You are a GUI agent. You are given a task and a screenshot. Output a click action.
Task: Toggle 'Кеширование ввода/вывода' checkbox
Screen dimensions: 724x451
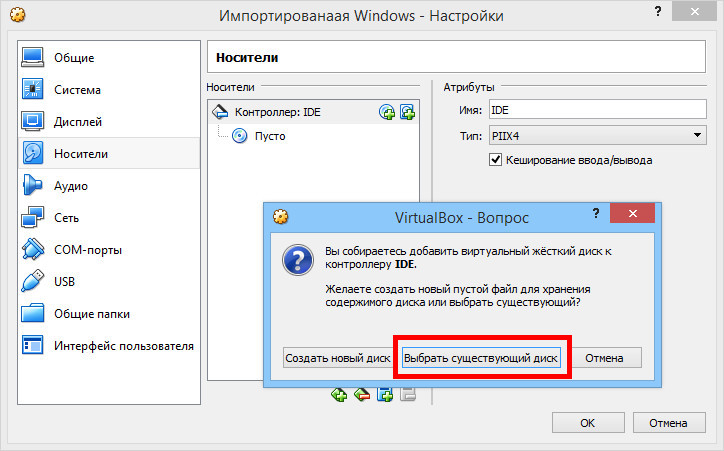pyautogui.click(x=495, y=160)
